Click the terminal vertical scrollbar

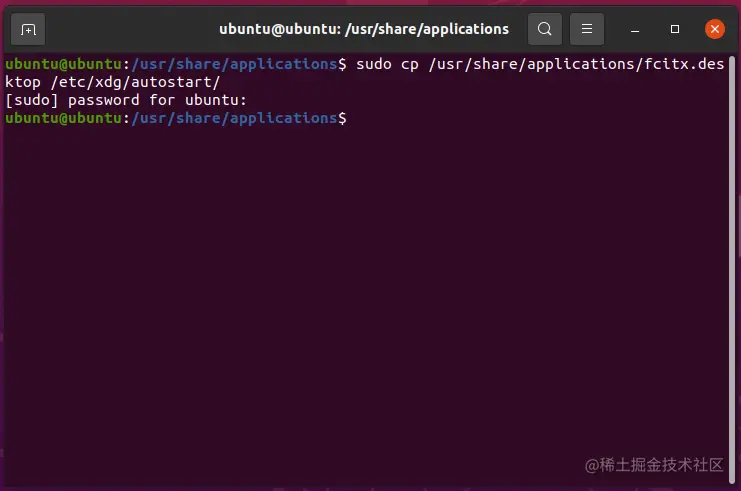click(x=732, y=269)
